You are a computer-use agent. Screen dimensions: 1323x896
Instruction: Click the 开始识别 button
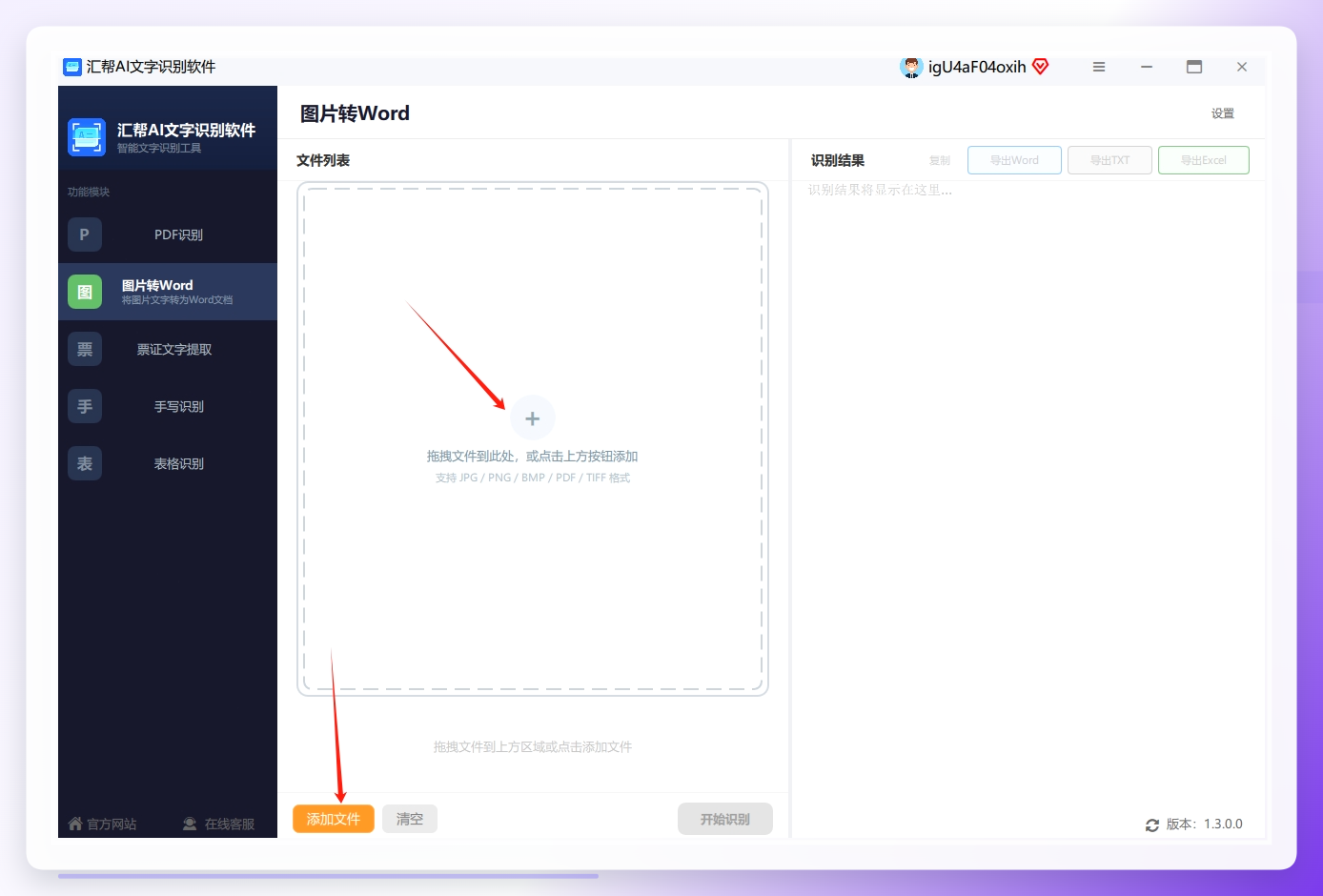[x=725, y=819]
